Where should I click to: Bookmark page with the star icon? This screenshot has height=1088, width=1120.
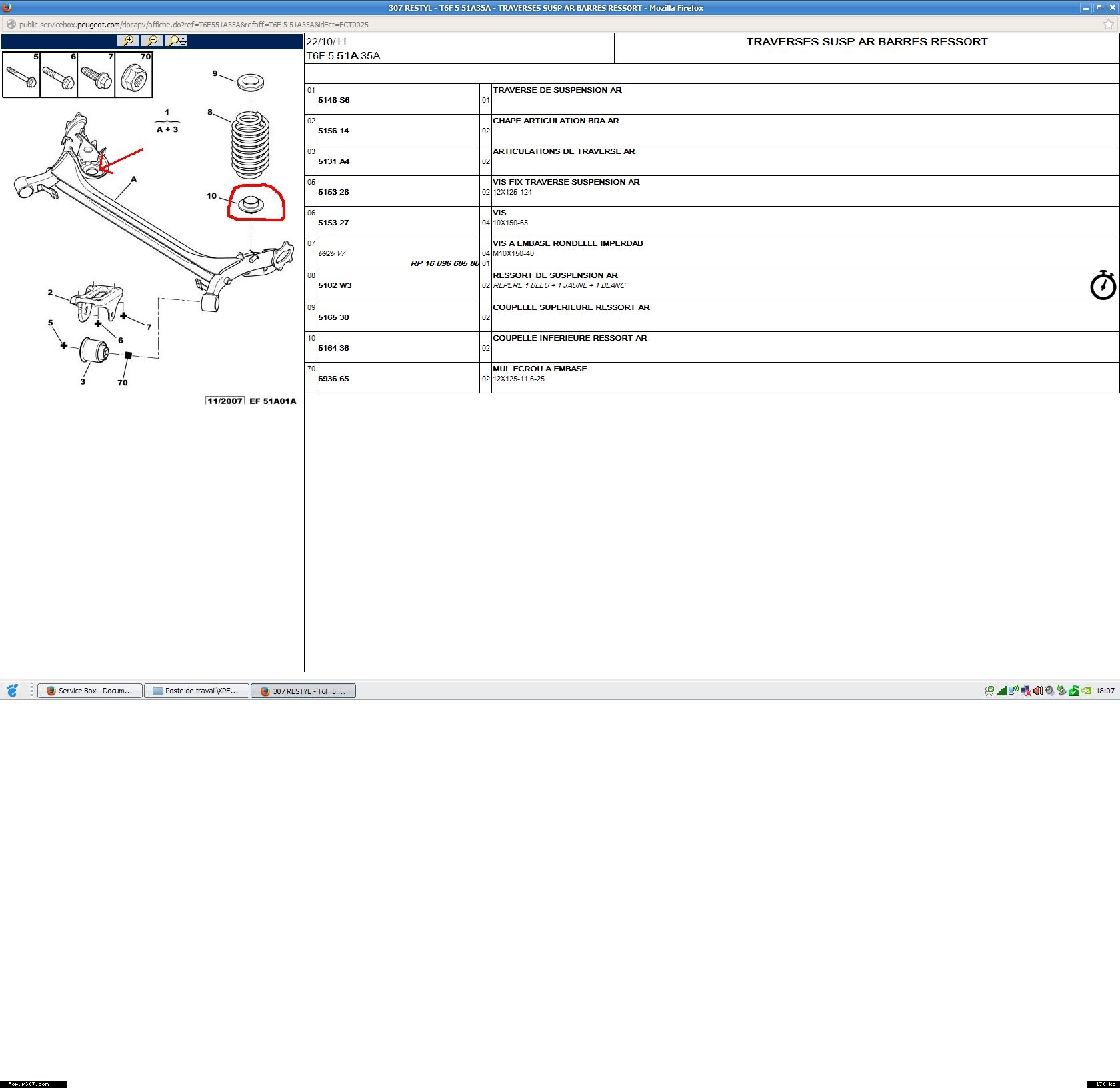coord(1109,25)
